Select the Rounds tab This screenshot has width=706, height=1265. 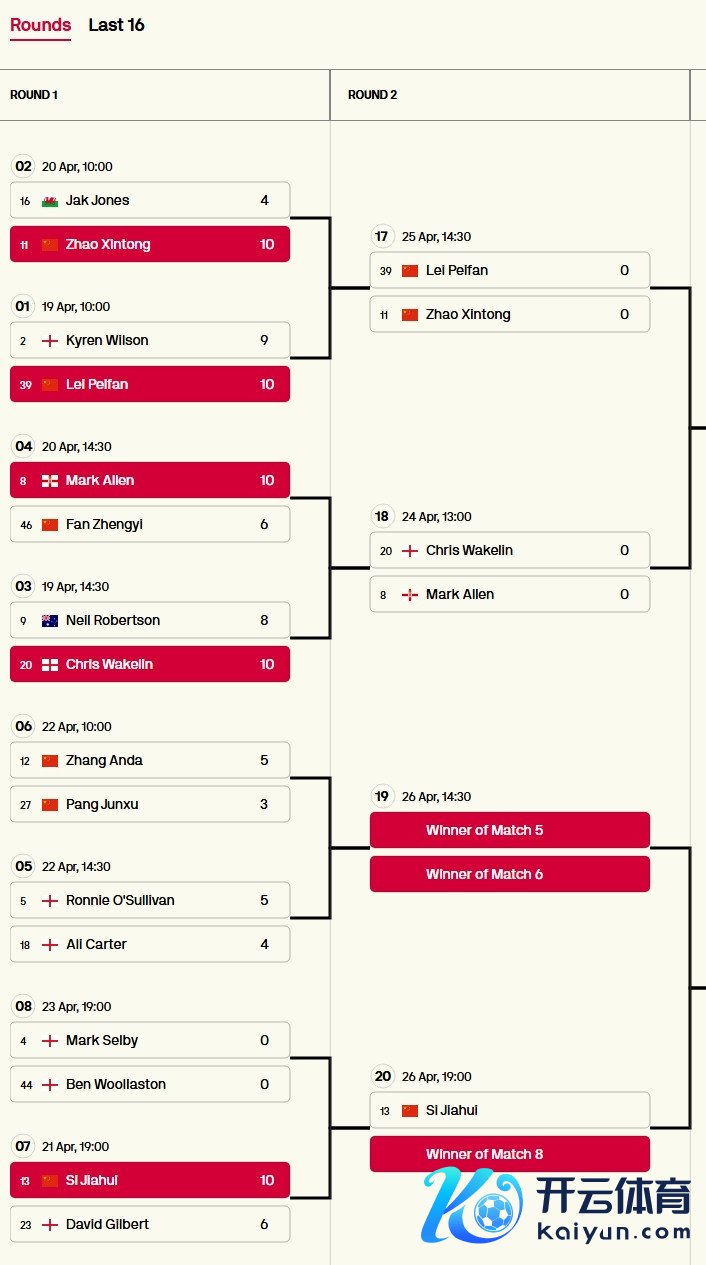[40, 25]
